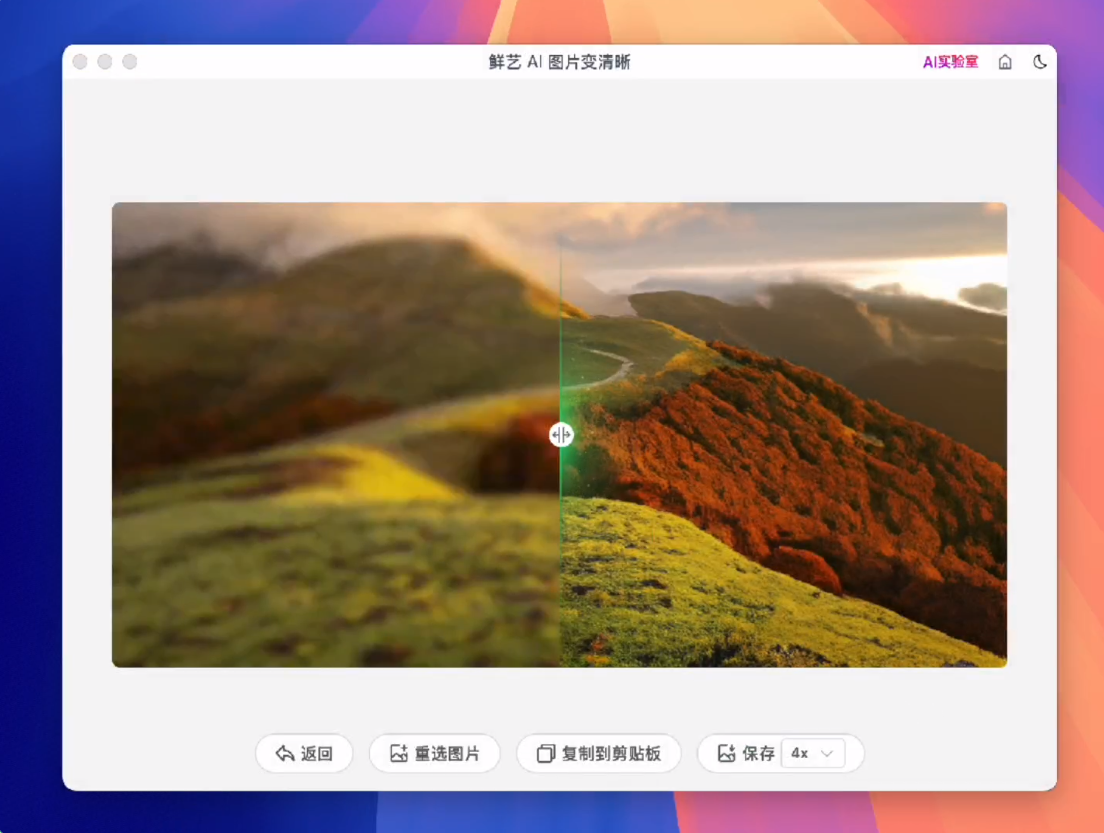Viewport: 1104px width, 833px height.
Task: Open the AI实验室 link
Action: (950, 62)
